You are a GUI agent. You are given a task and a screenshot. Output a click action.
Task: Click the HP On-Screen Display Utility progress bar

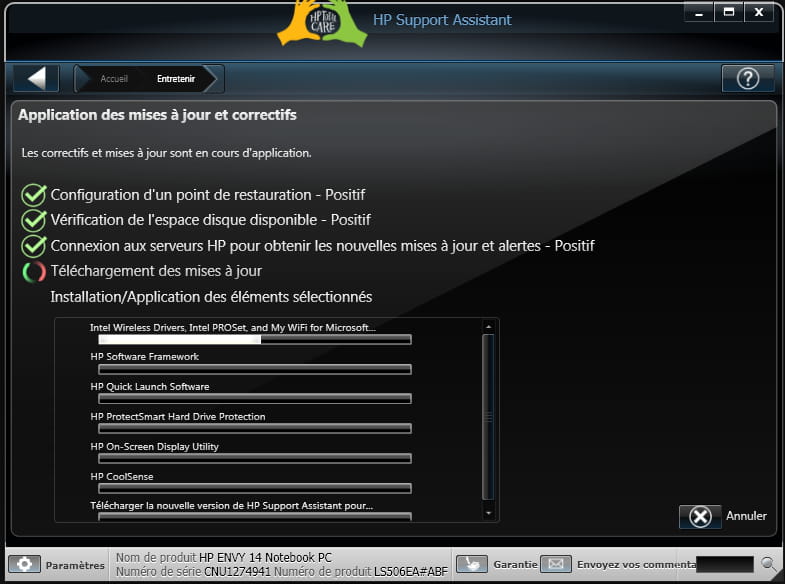[x=255, y=458]
